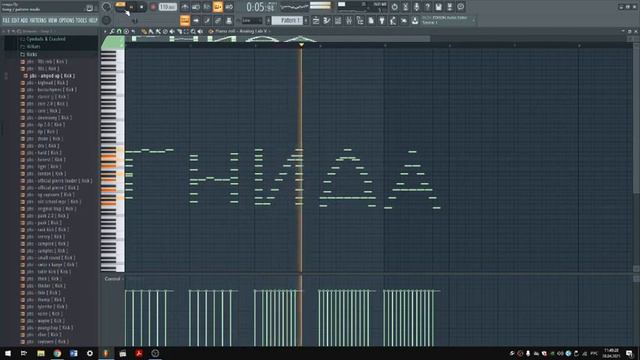The image size is (640, 360).
Task: Open the EDIT menu
Action: pos(16,20)
